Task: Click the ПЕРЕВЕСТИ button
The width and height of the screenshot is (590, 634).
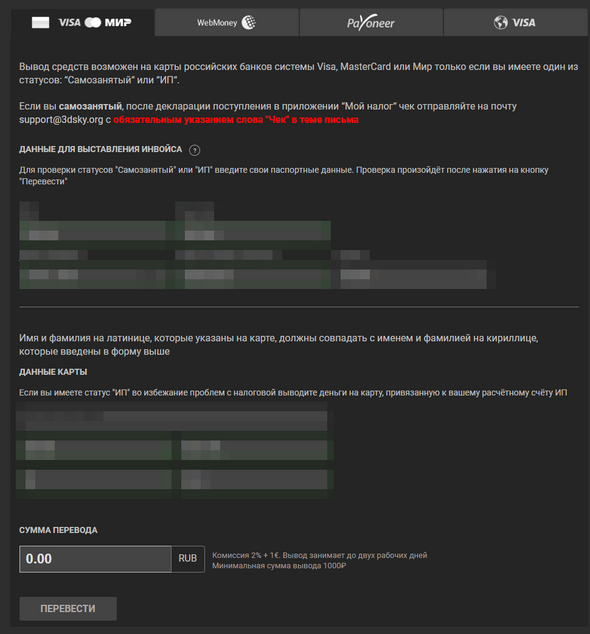Action: 68,609
